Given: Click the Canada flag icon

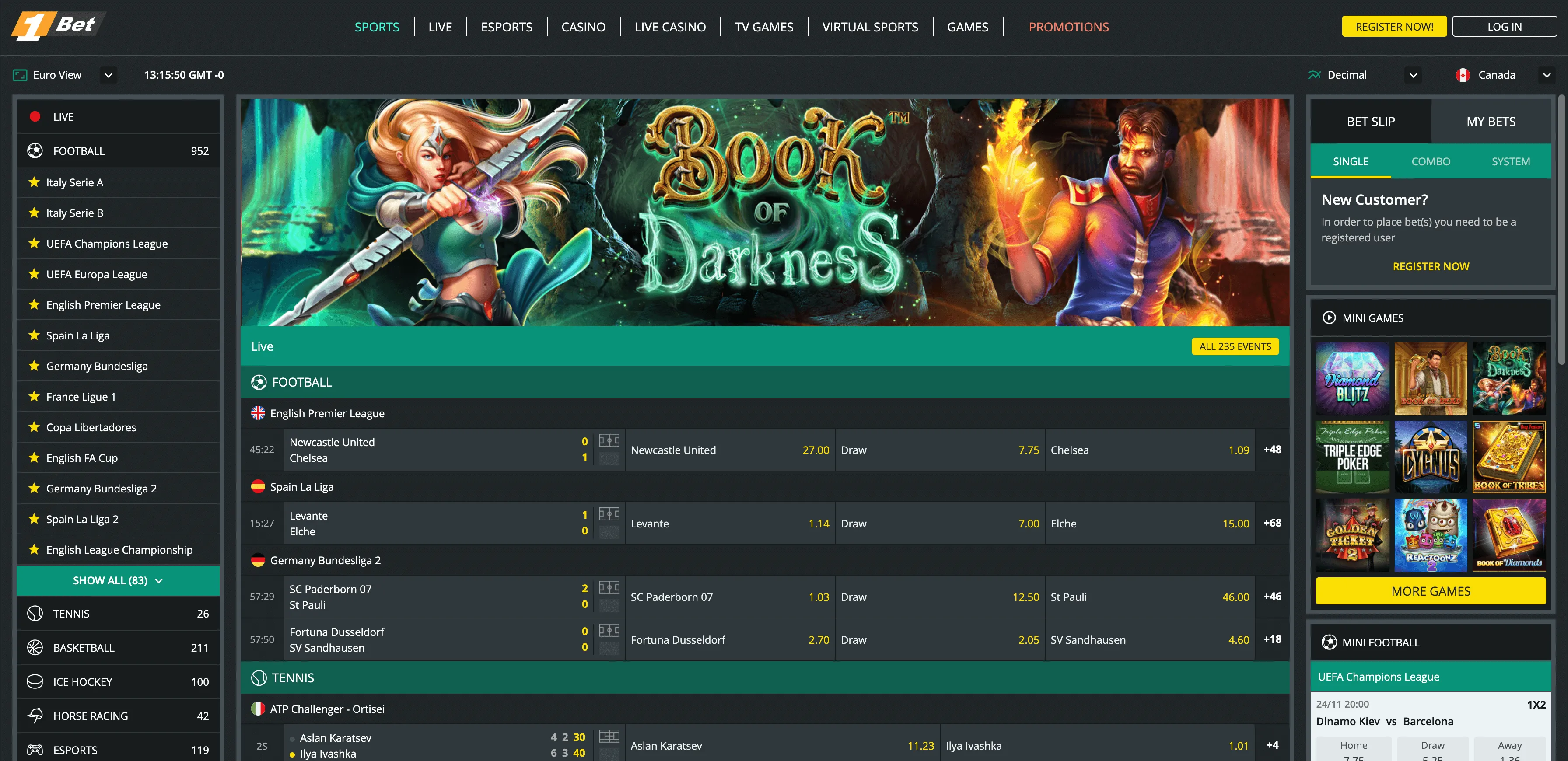Looking at the screenshot, I should pos(1463,75).
